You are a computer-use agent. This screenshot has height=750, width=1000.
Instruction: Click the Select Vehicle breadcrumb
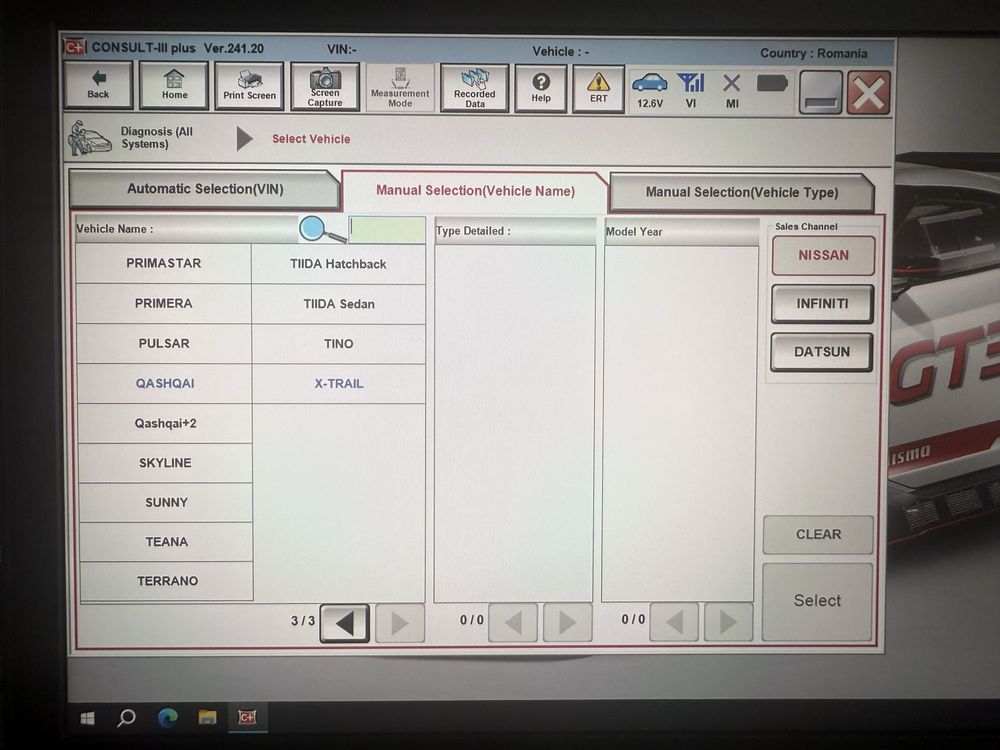[311, 139]
